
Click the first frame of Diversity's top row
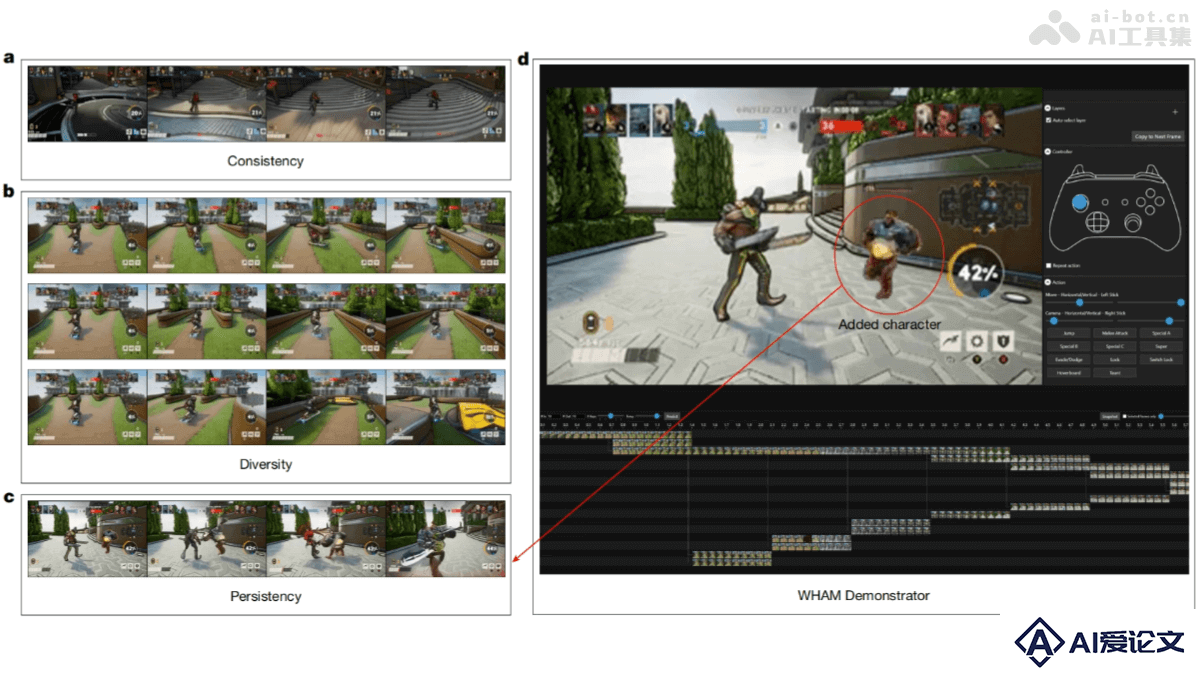pyautogui.click(x=88, y=235)
